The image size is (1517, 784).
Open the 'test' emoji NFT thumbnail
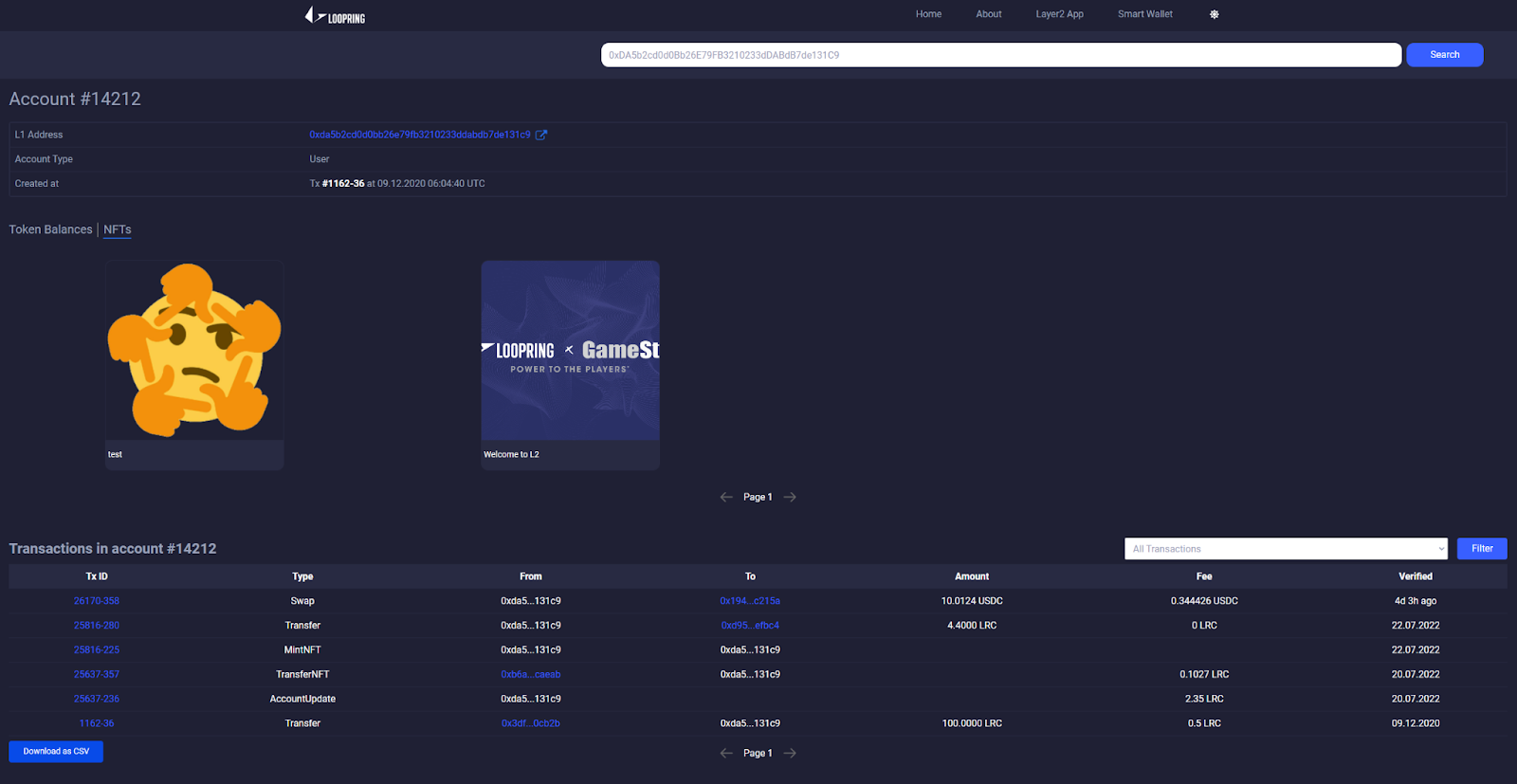click(194, 351)
